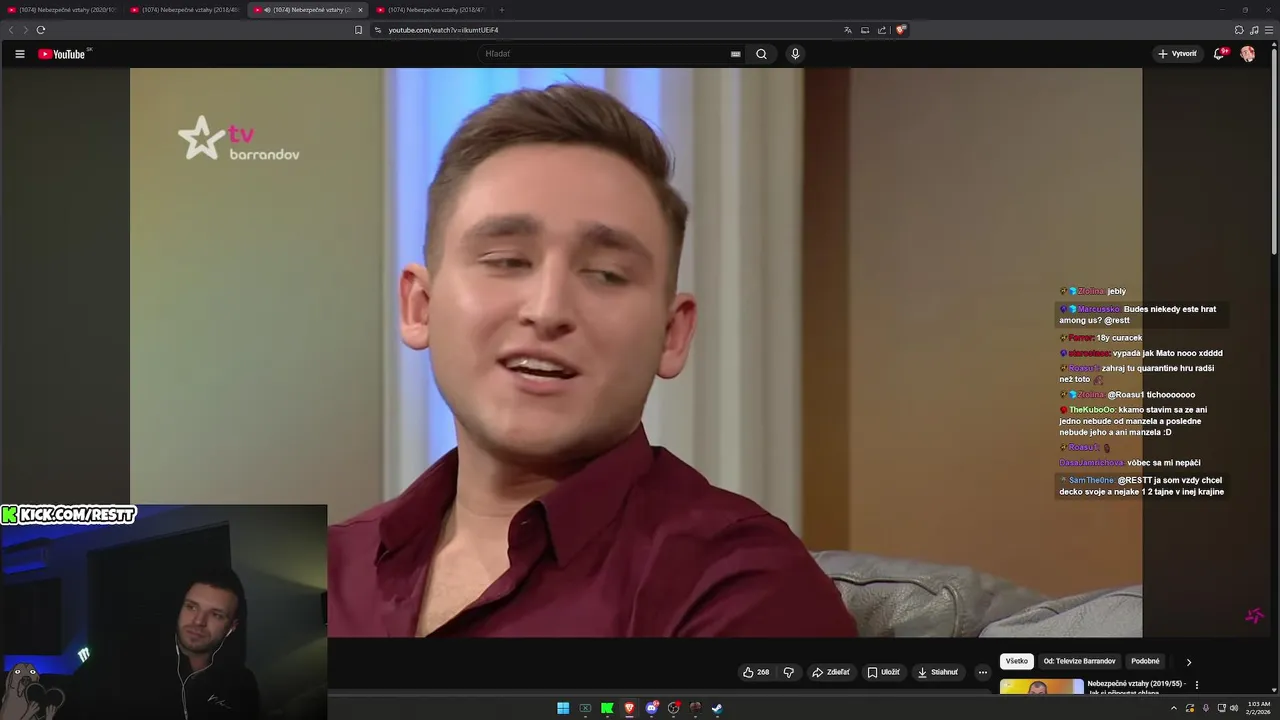Screen dimensions: 1280x720
Task: Open the on-screen keyboard in search box
Action: point(736,54)
